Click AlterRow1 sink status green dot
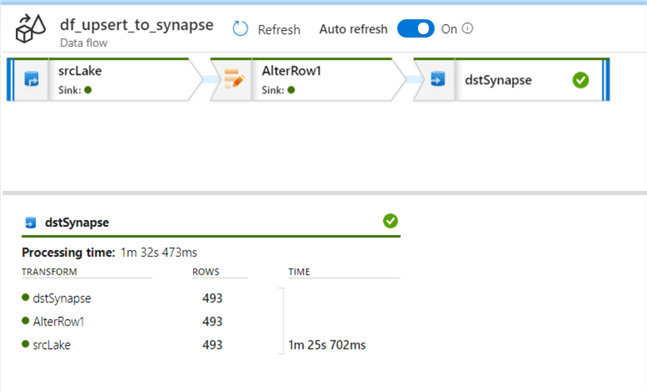 pyautogui.click(x=291, y=90)
